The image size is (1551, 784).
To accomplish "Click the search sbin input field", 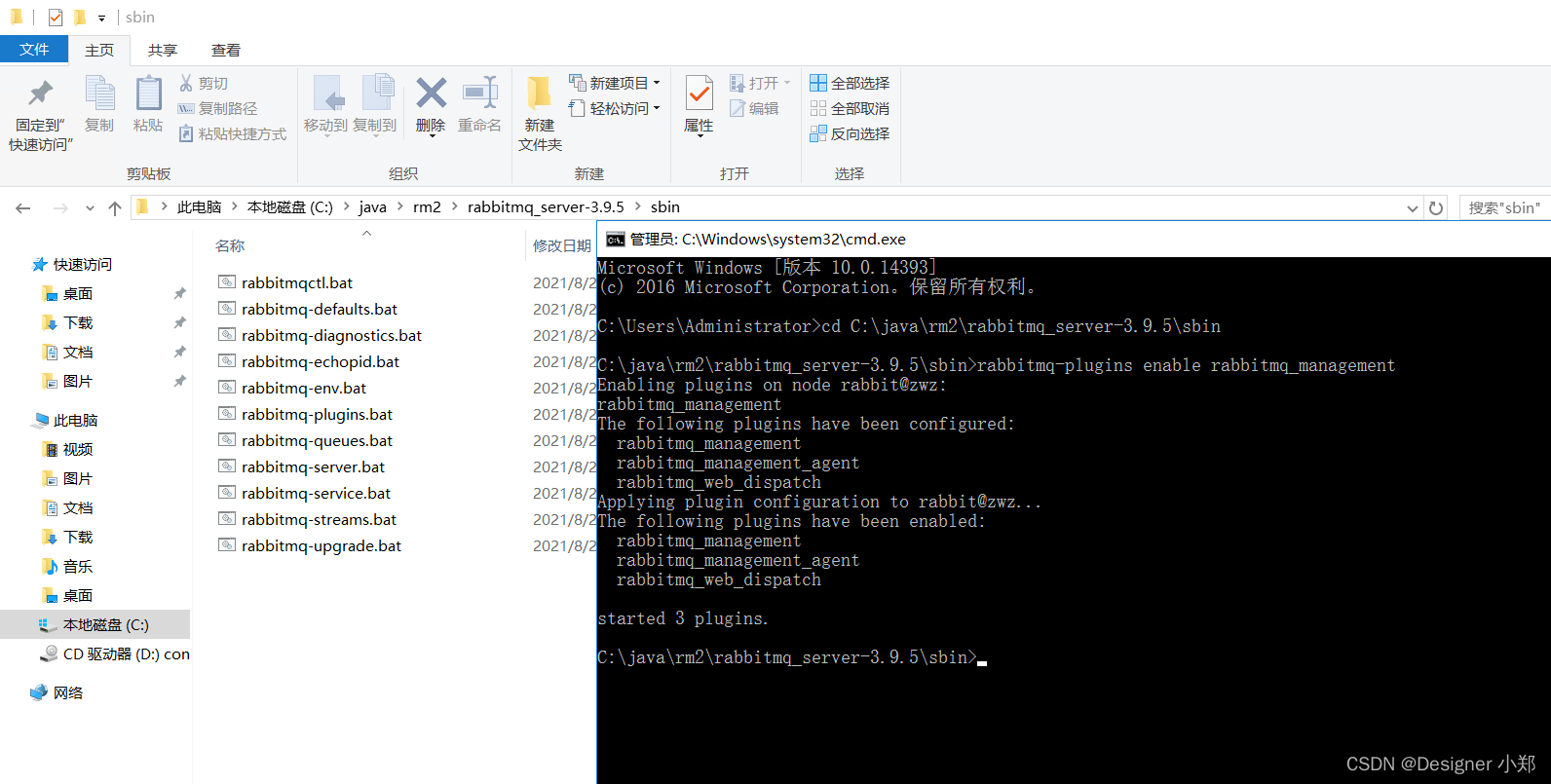I will point(1504,208).
